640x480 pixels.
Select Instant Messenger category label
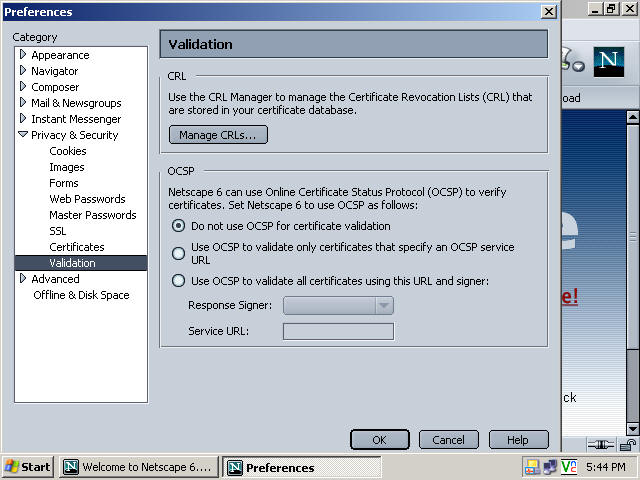76,119
